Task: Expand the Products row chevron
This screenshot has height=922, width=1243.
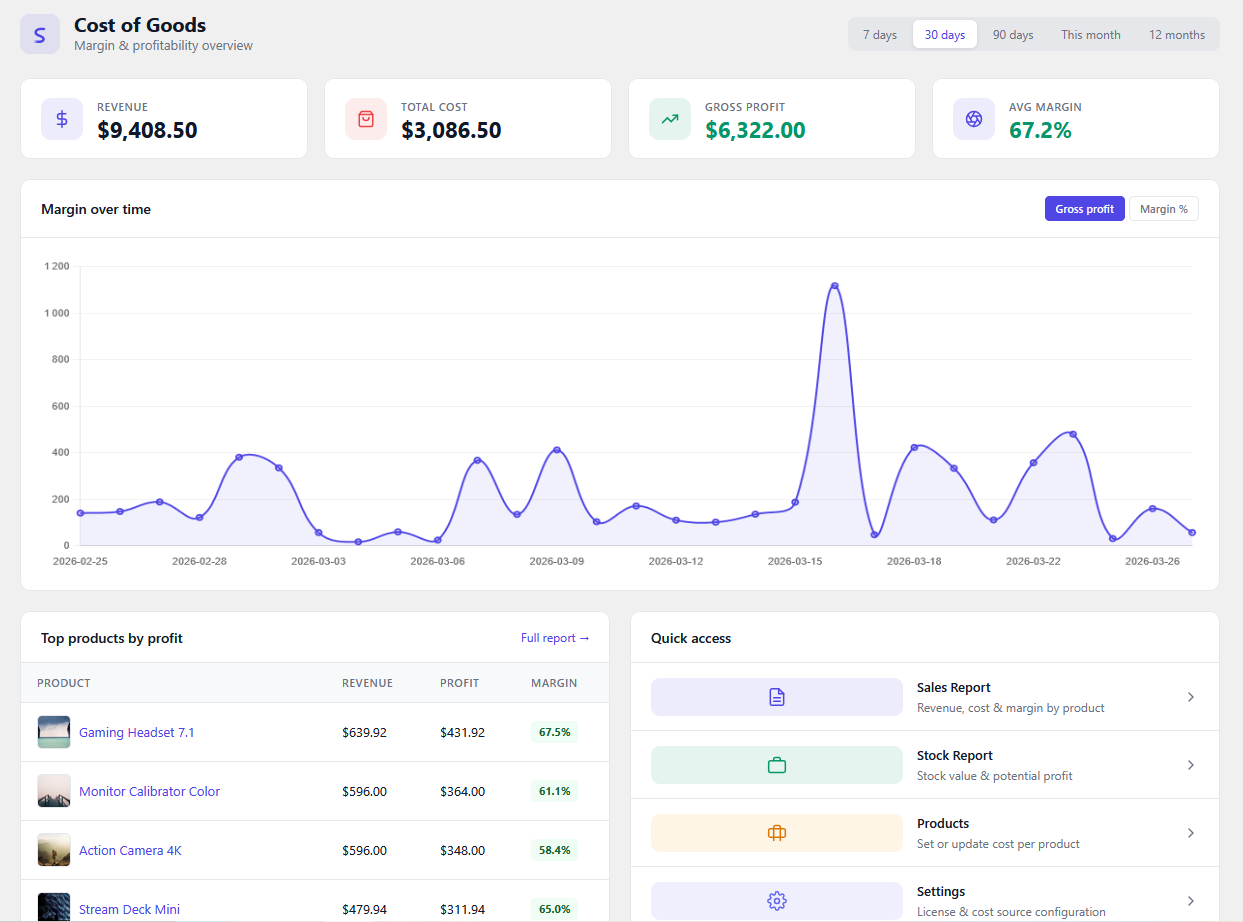Action: pos(1190,832)
